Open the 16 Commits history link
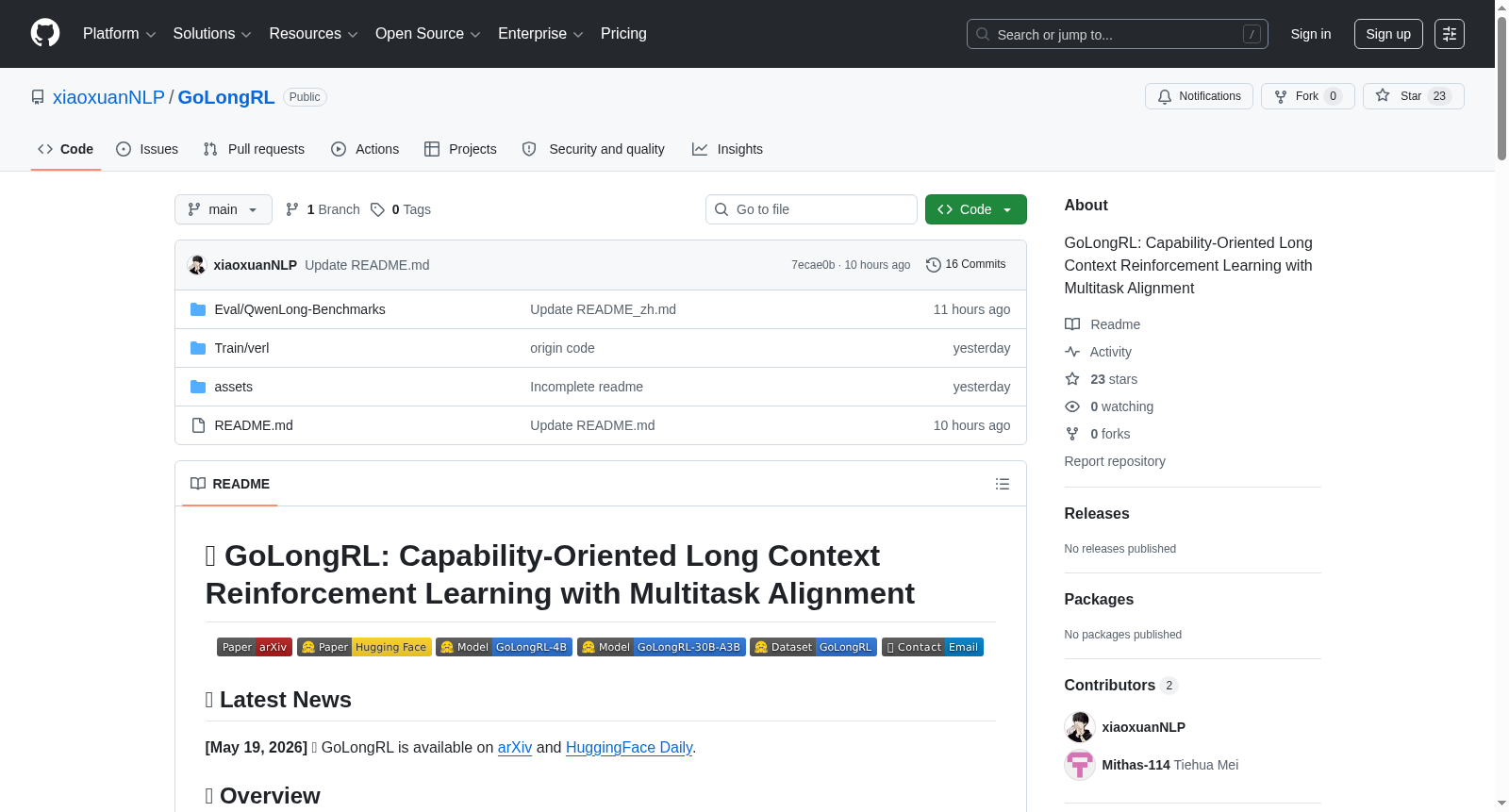This screenshot has width=1509, height=812. coord(966,265)
